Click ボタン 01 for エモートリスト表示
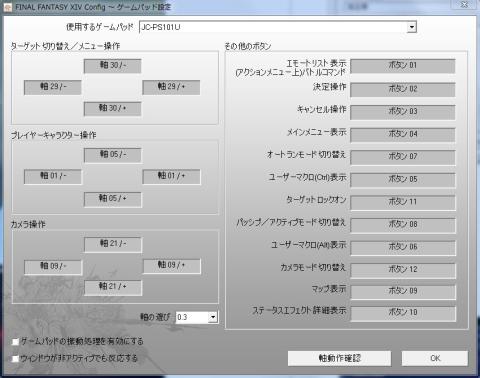The image size is (480, 378). (x=403, y=66)
